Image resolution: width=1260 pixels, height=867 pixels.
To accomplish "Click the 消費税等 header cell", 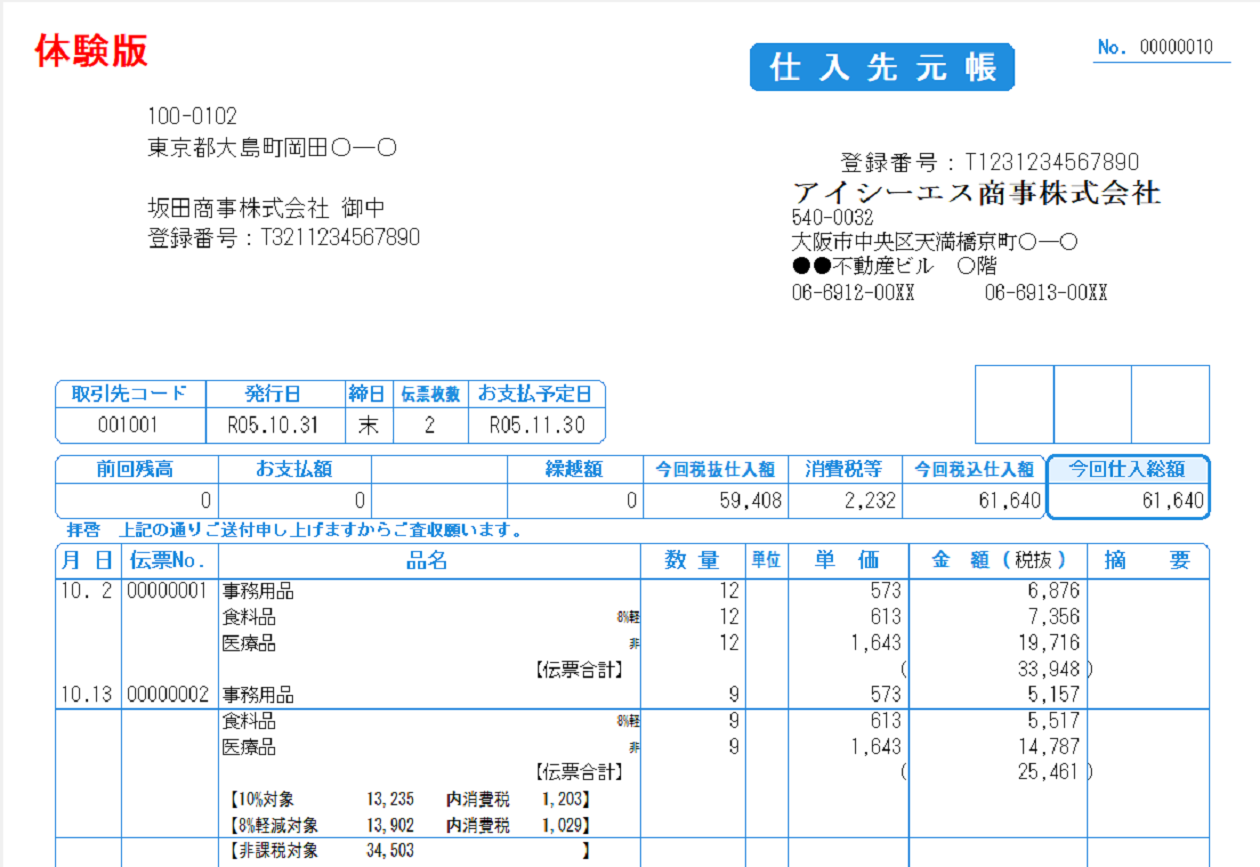I will tap(844, 470).
